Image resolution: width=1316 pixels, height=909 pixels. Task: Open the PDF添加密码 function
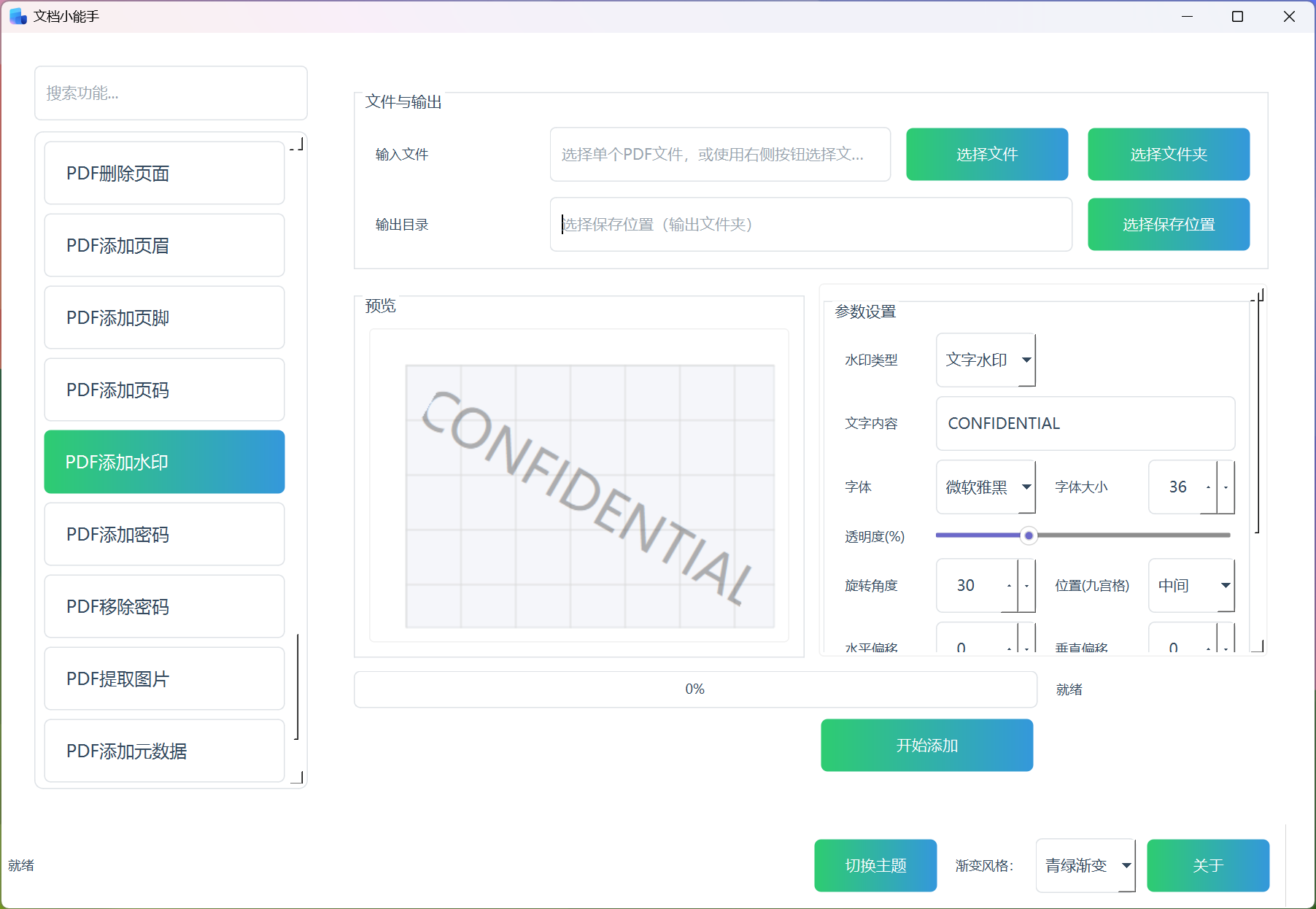tap(164, 535)
